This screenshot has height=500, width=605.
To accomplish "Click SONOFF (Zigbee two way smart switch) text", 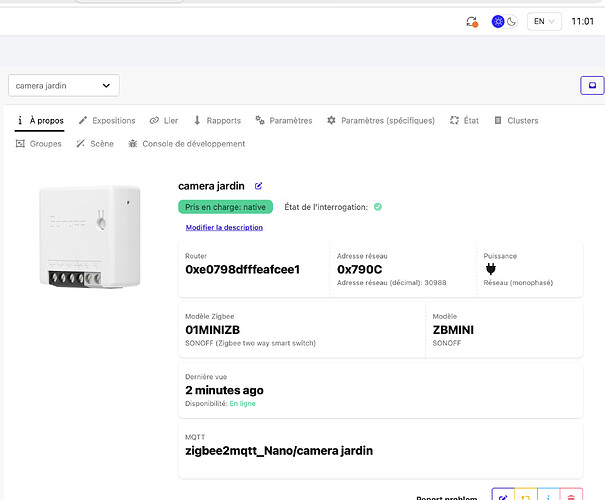I will [x=250, y=343].
